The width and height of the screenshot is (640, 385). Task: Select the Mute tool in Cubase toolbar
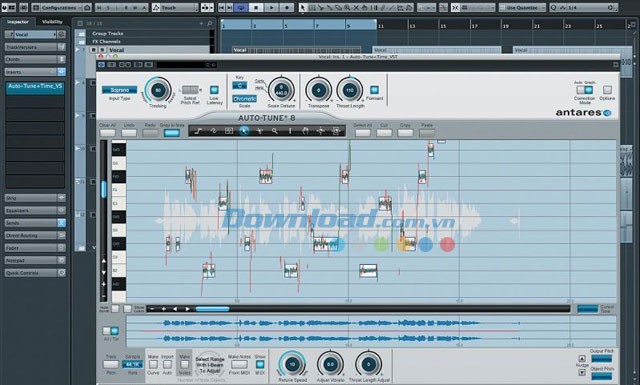coord(356,7)
